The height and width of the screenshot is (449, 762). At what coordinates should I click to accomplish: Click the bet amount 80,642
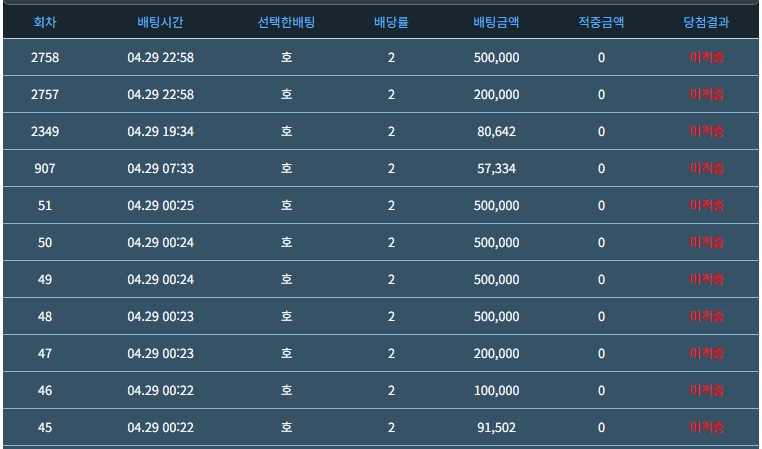point(496,132)
